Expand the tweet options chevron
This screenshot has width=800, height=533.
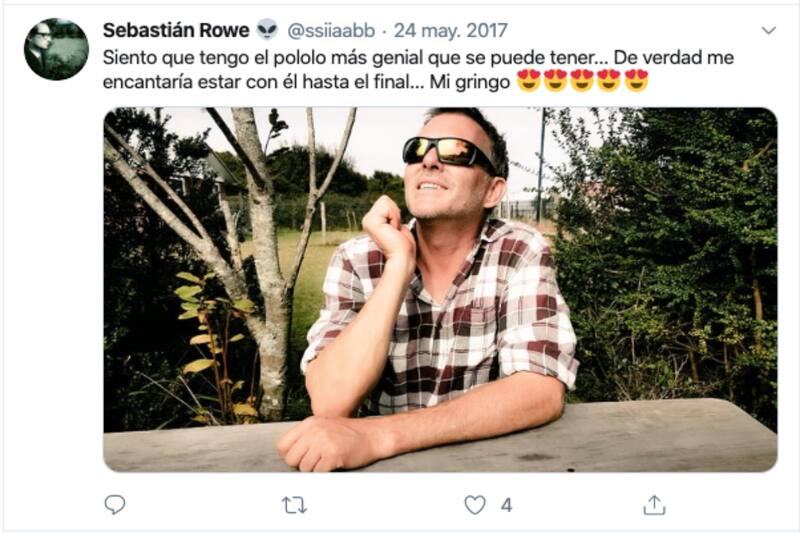click(768, 31)
